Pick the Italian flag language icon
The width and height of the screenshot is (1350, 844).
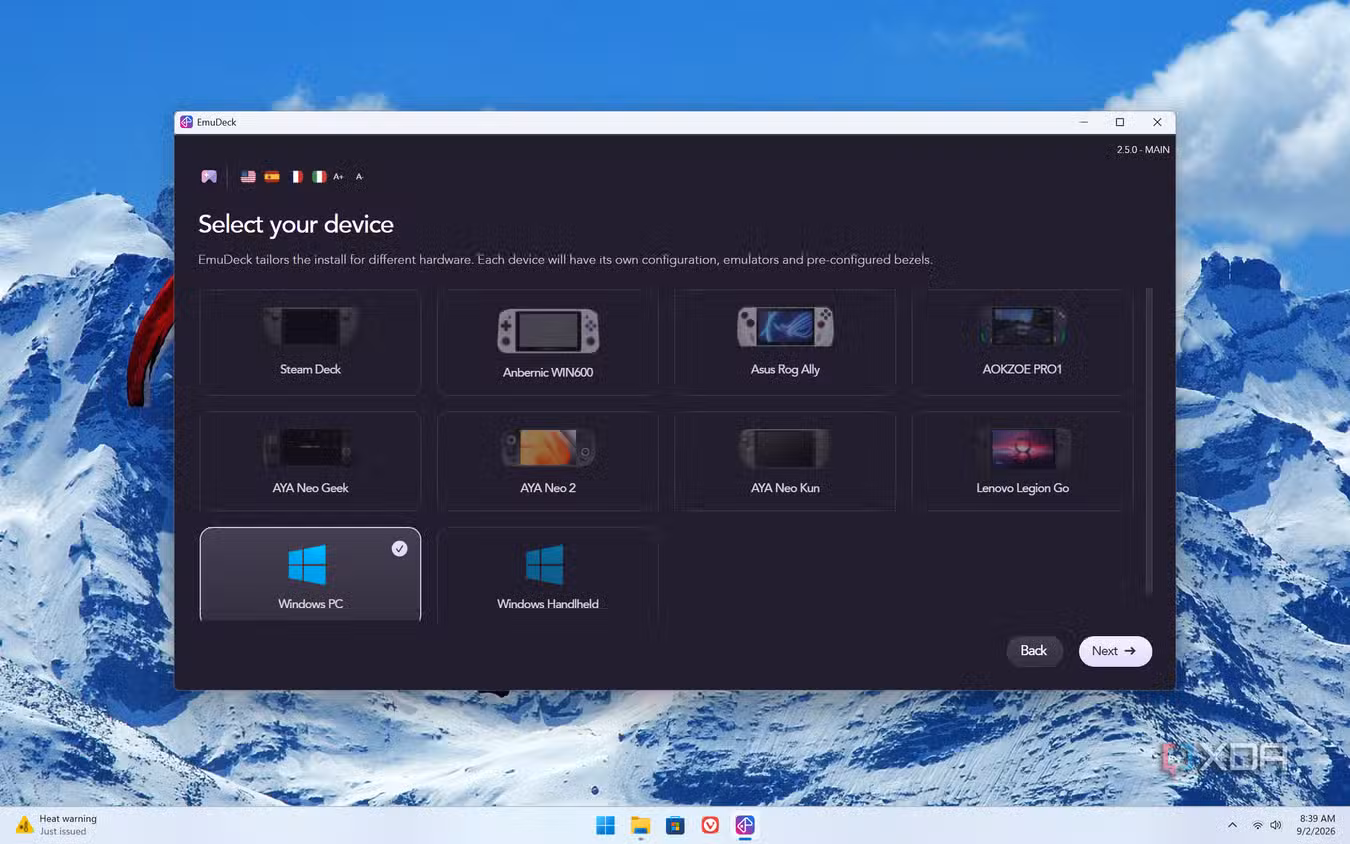[x=319, y=176]
